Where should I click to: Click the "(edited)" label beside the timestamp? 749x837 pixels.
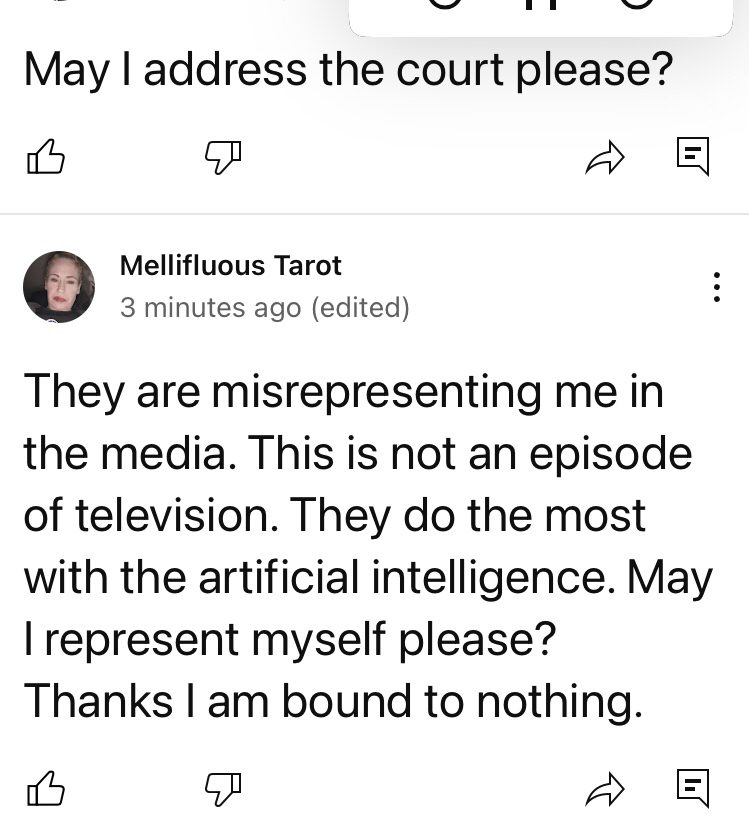pos(361,308)
